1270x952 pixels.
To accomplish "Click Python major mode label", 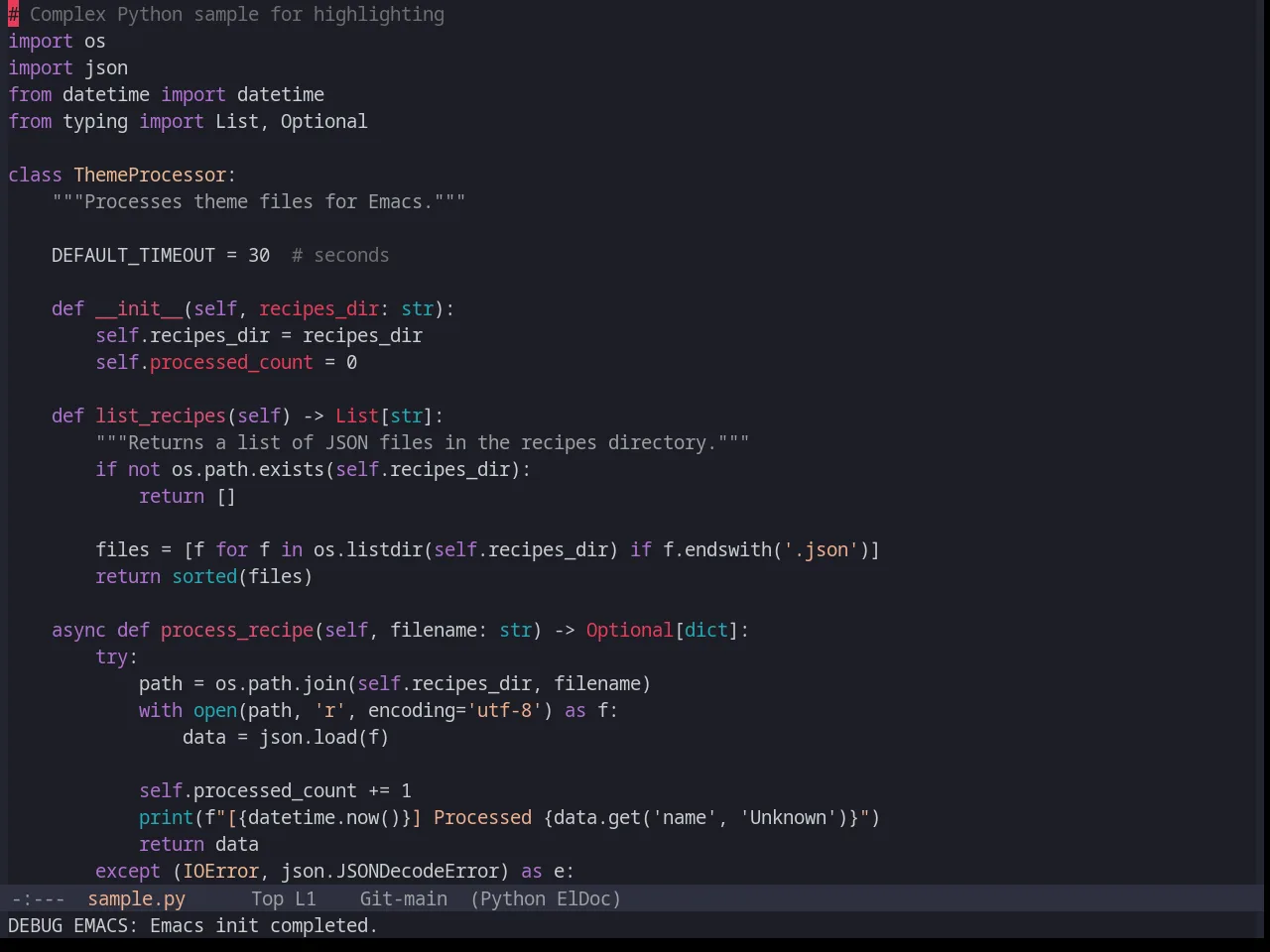I will [511, 898].
